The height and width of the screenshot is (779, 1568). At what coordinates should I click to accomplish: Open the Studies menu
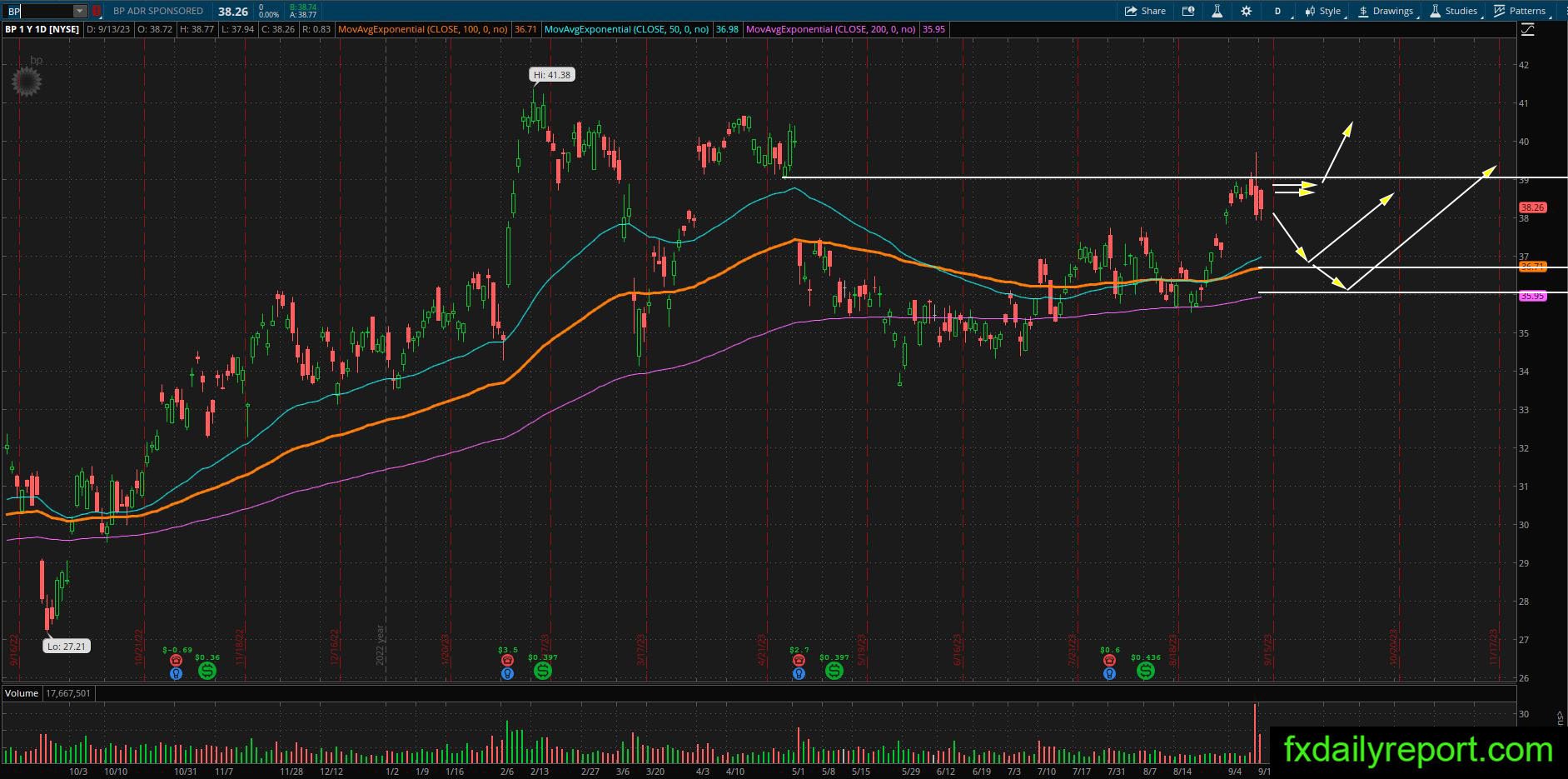click(1454, 11)
